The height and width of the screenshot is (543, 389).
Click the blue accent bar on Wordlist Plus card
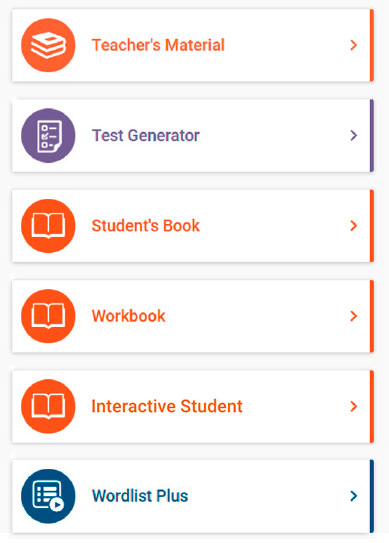372,496
